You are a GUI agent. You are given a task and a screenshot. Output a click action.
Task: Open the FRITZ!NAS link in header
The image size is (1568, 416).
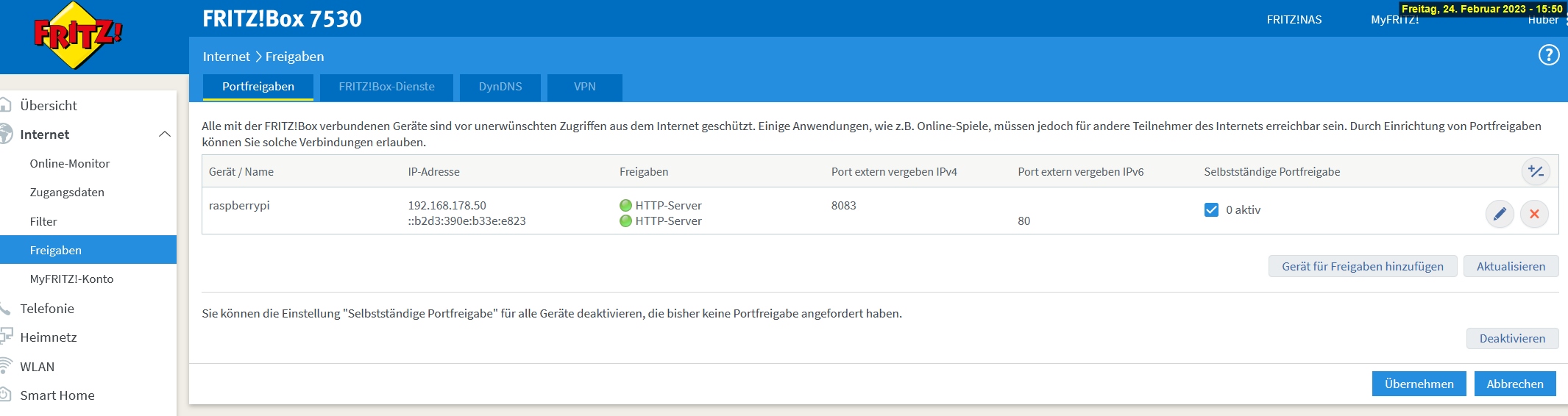(1294, 20)
